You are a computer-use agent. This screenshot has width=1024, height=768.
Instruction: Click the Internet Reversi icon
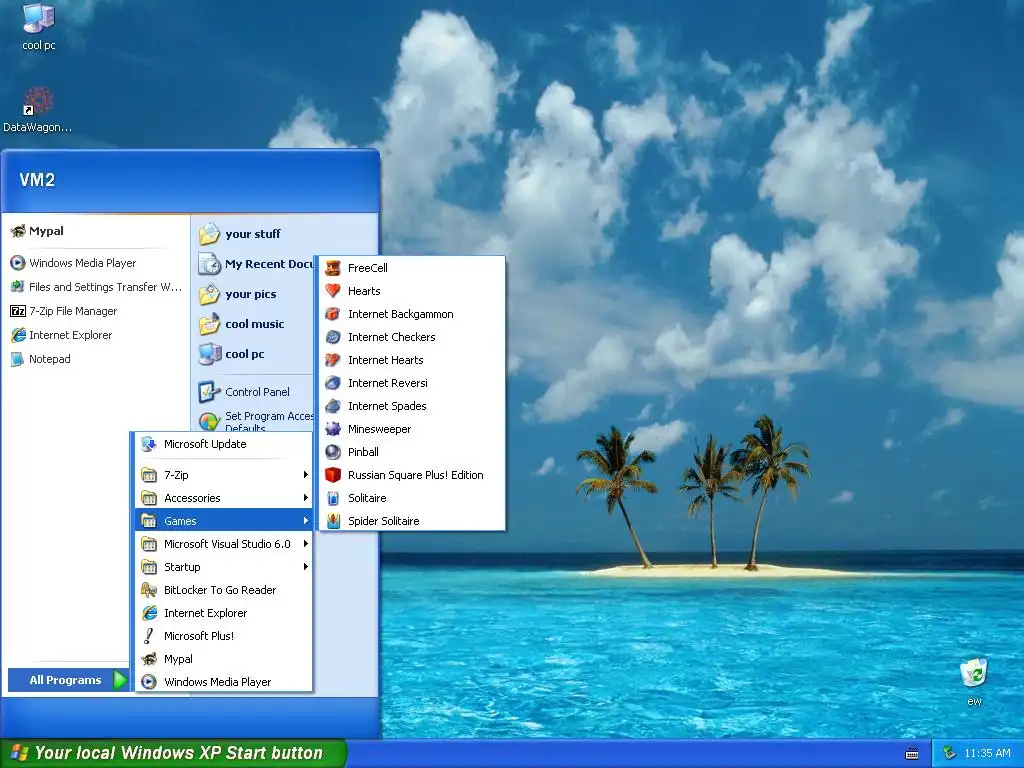point(333,383)
